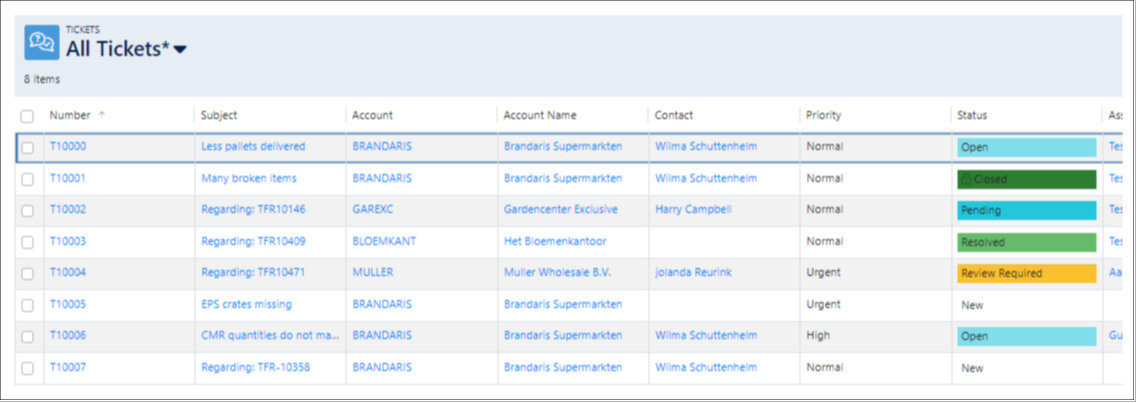Check the box for ticket T10000
1137x403 pixels.
point(27,147)
